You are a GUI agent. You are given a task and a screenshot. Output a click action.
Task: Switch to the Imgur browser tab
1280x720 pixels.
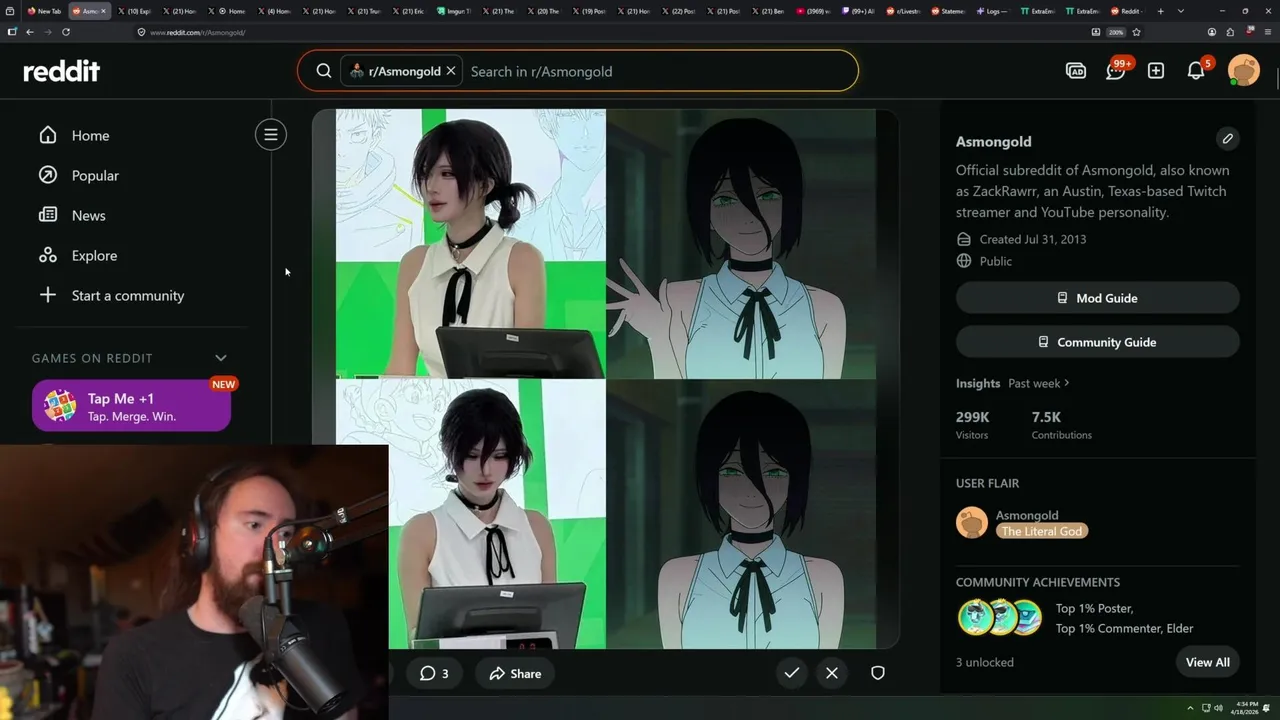point(454,11)
